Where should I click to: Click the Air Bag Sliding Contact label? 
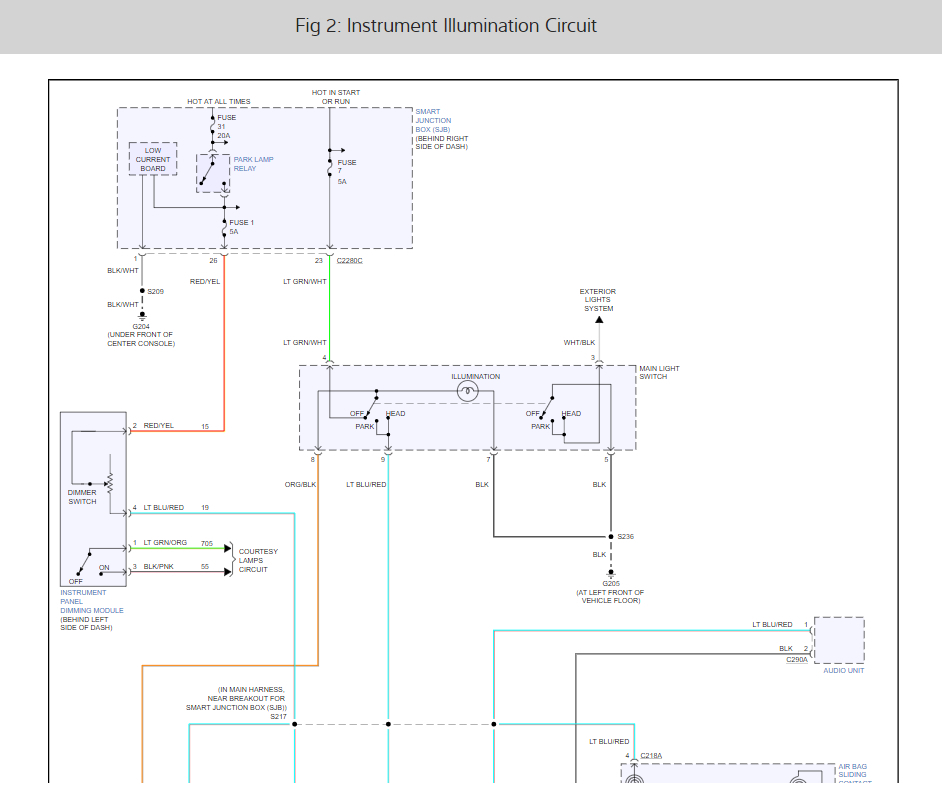(853, 772)
